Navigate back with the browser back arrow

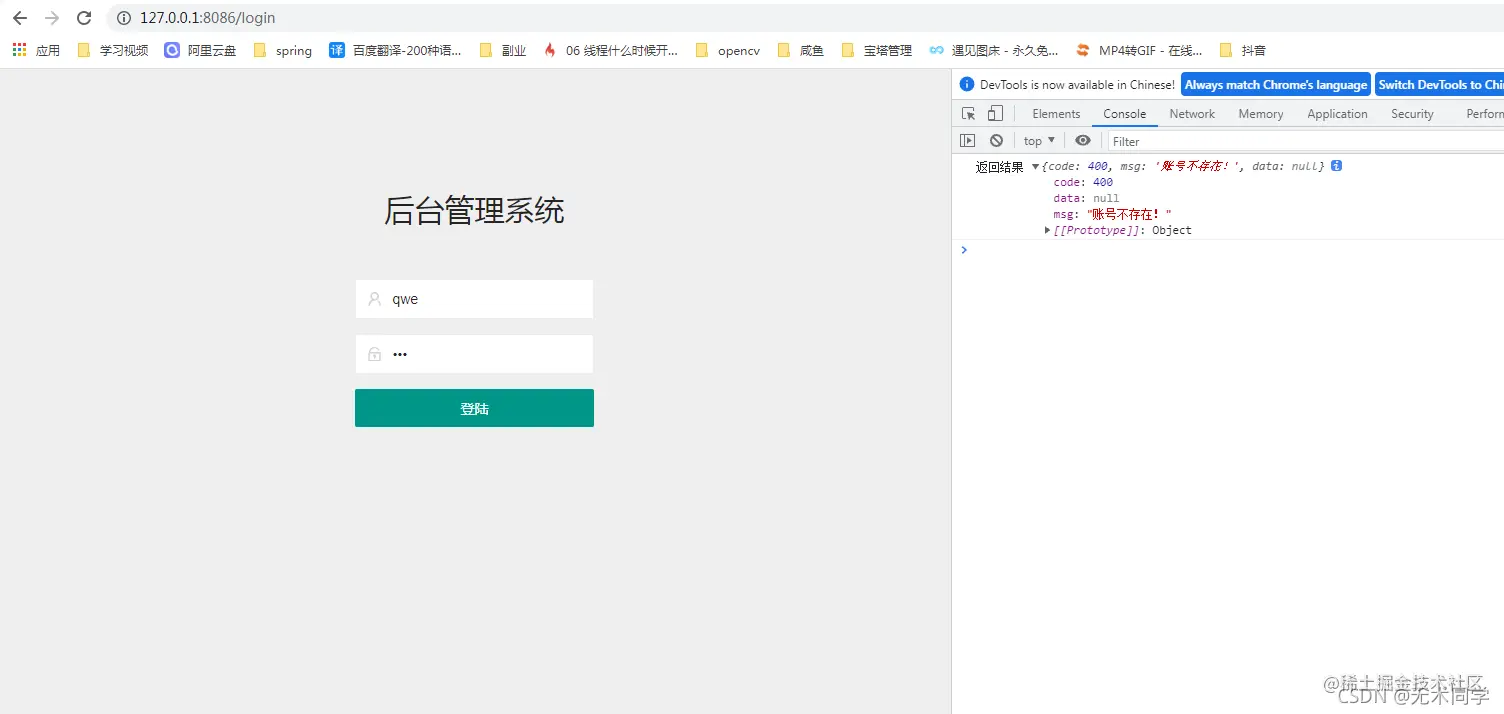click(20, 17)
